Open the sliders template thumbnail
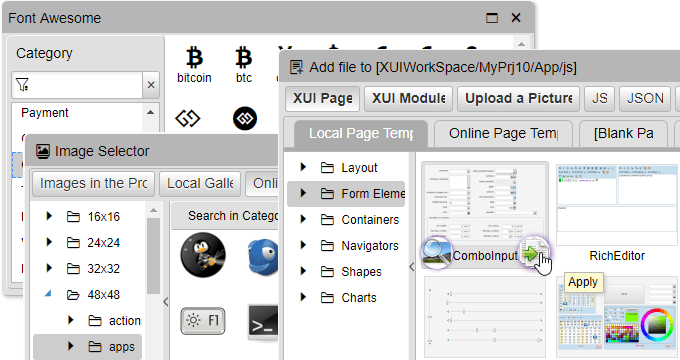The width and height of the screenshot is (680, 360). coord(485,317)
